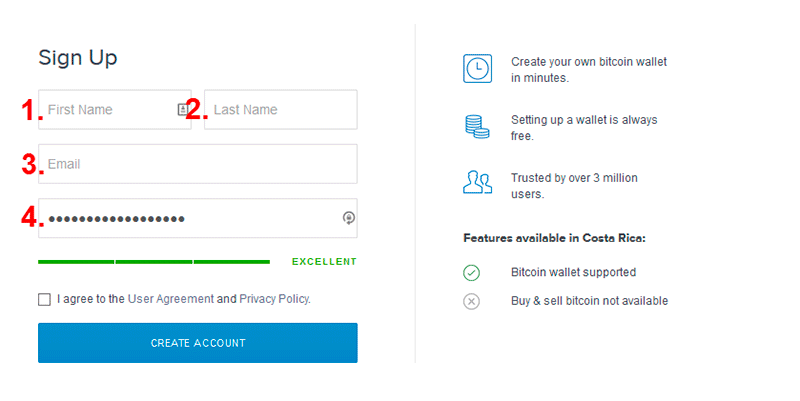Click the Trusted by over 3 million users text
Viewport: 800px width, 401px height.
coord(574,186)
